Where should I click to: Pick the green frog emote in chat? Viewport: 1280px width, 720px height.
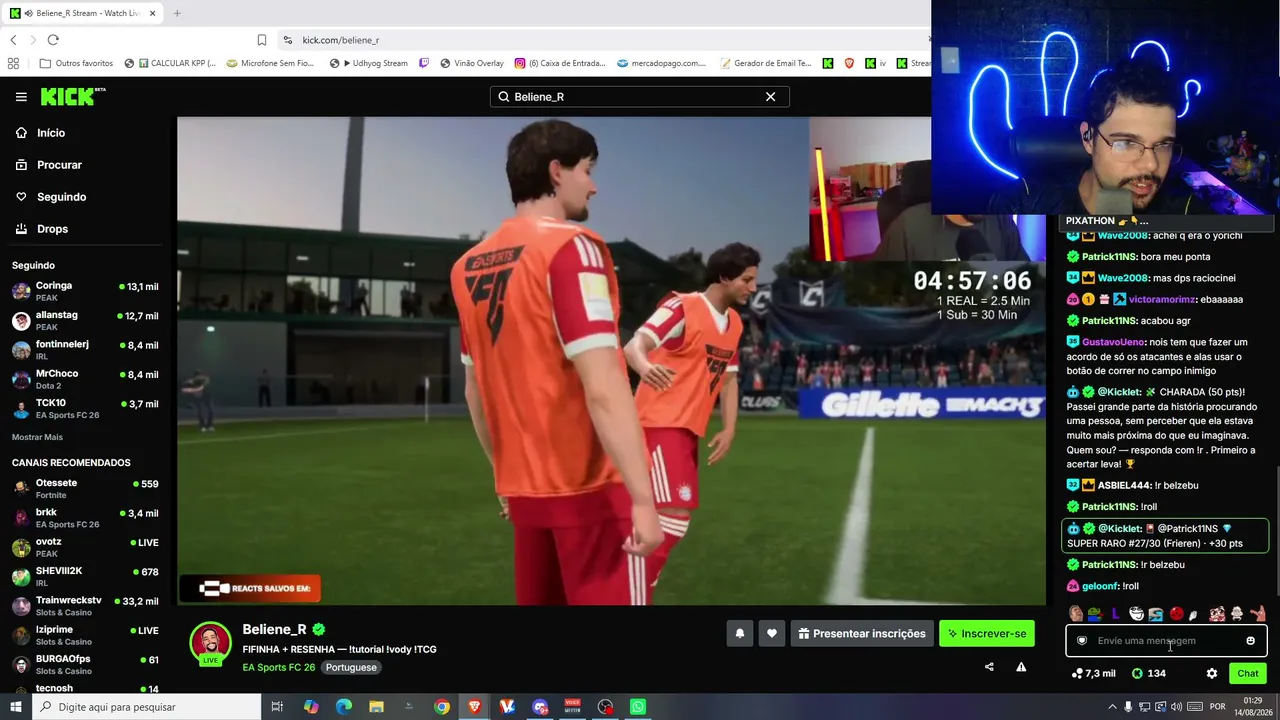tap(1095, 613)
